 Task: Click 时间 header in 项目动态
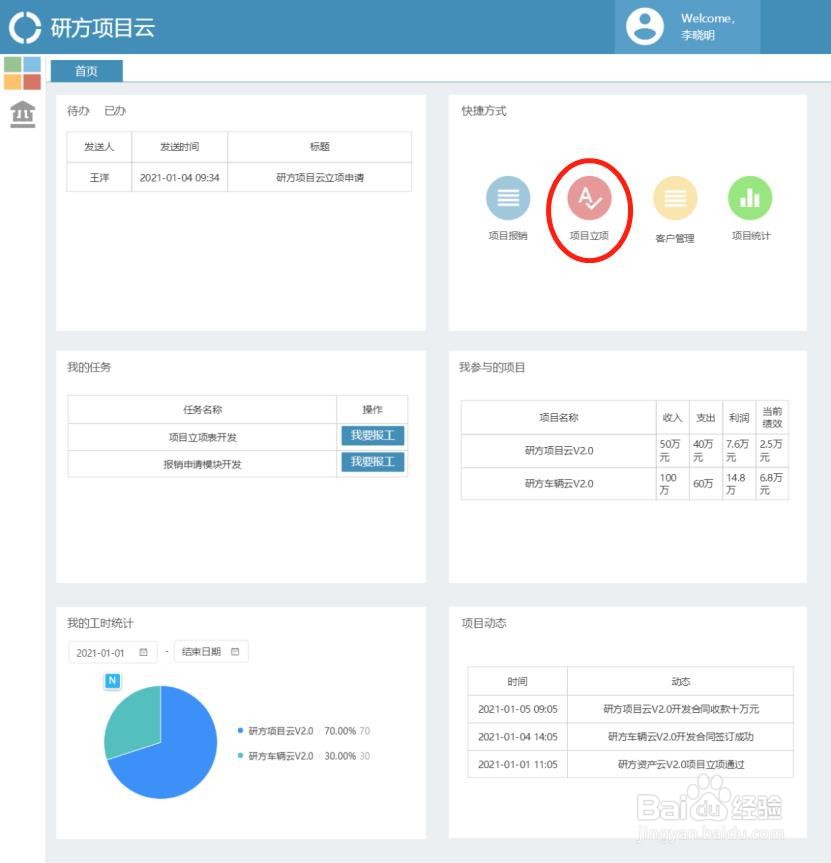pos(517,681)
